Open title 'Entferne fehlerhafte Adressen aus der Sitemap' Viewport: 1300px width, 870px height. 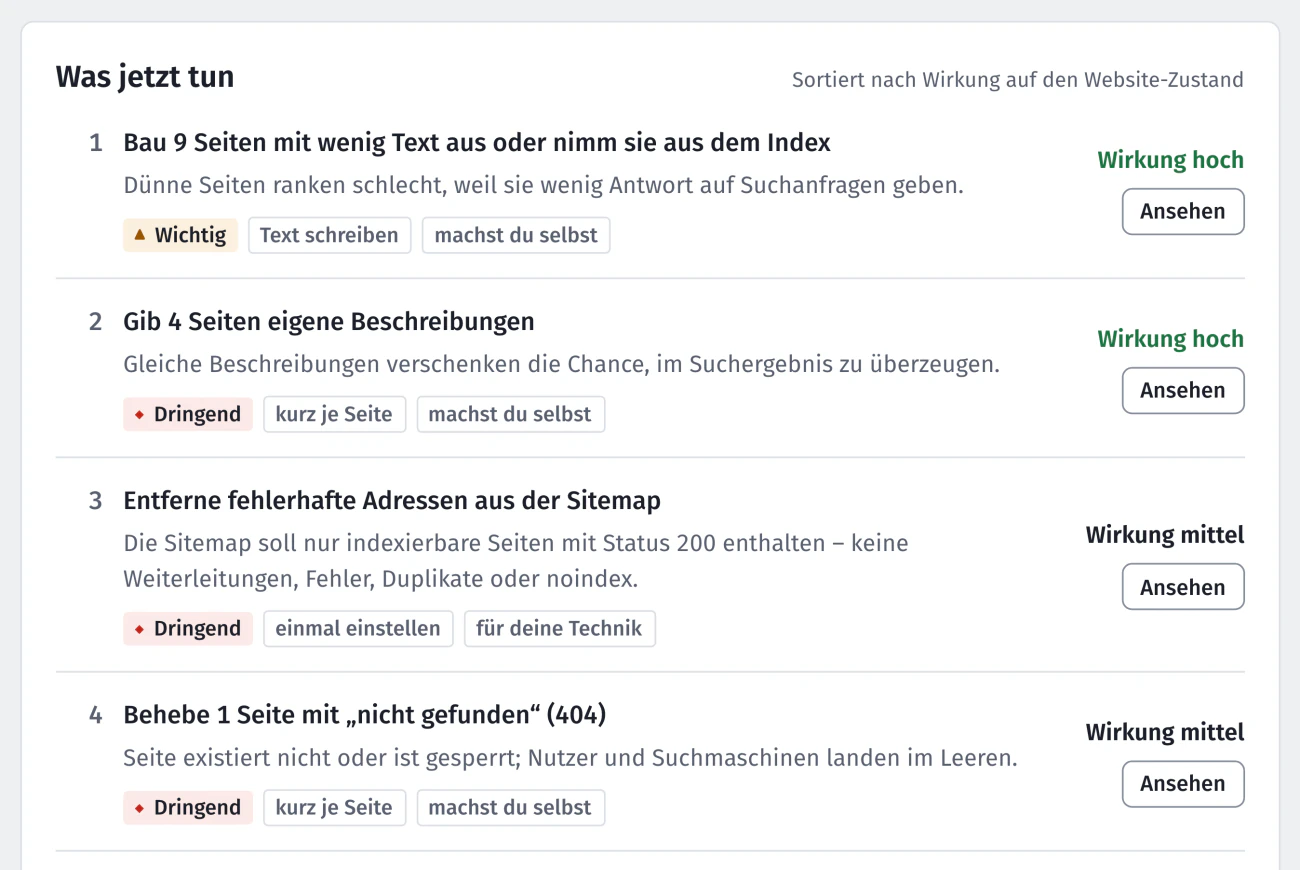pos(392,501)
